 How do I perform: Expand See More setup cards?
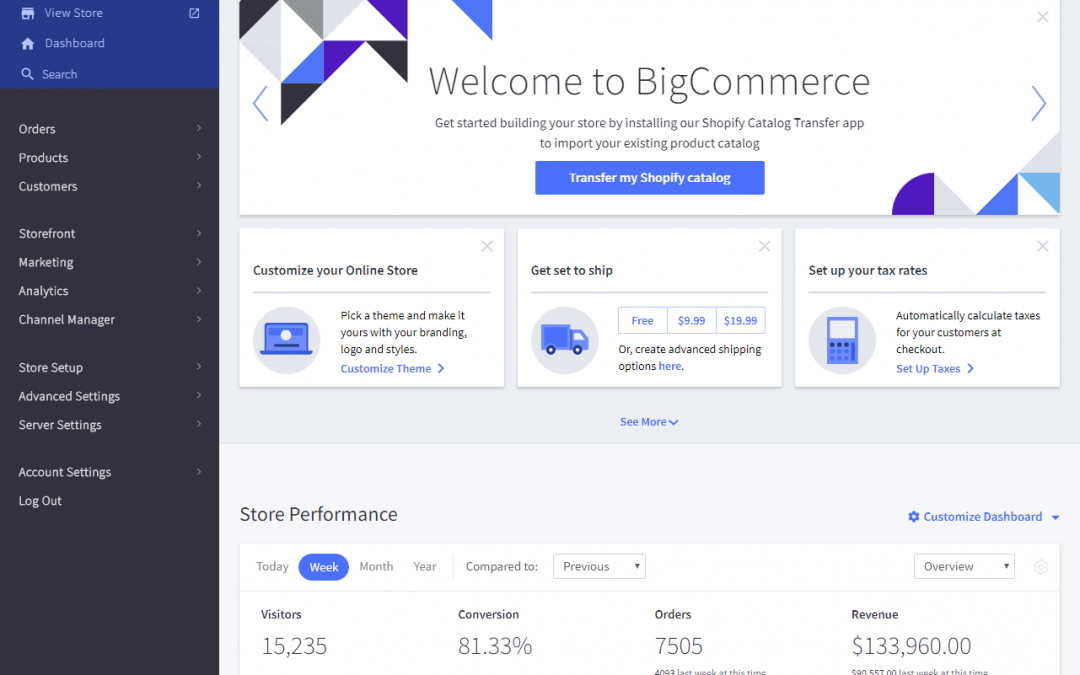pos(649,422)
